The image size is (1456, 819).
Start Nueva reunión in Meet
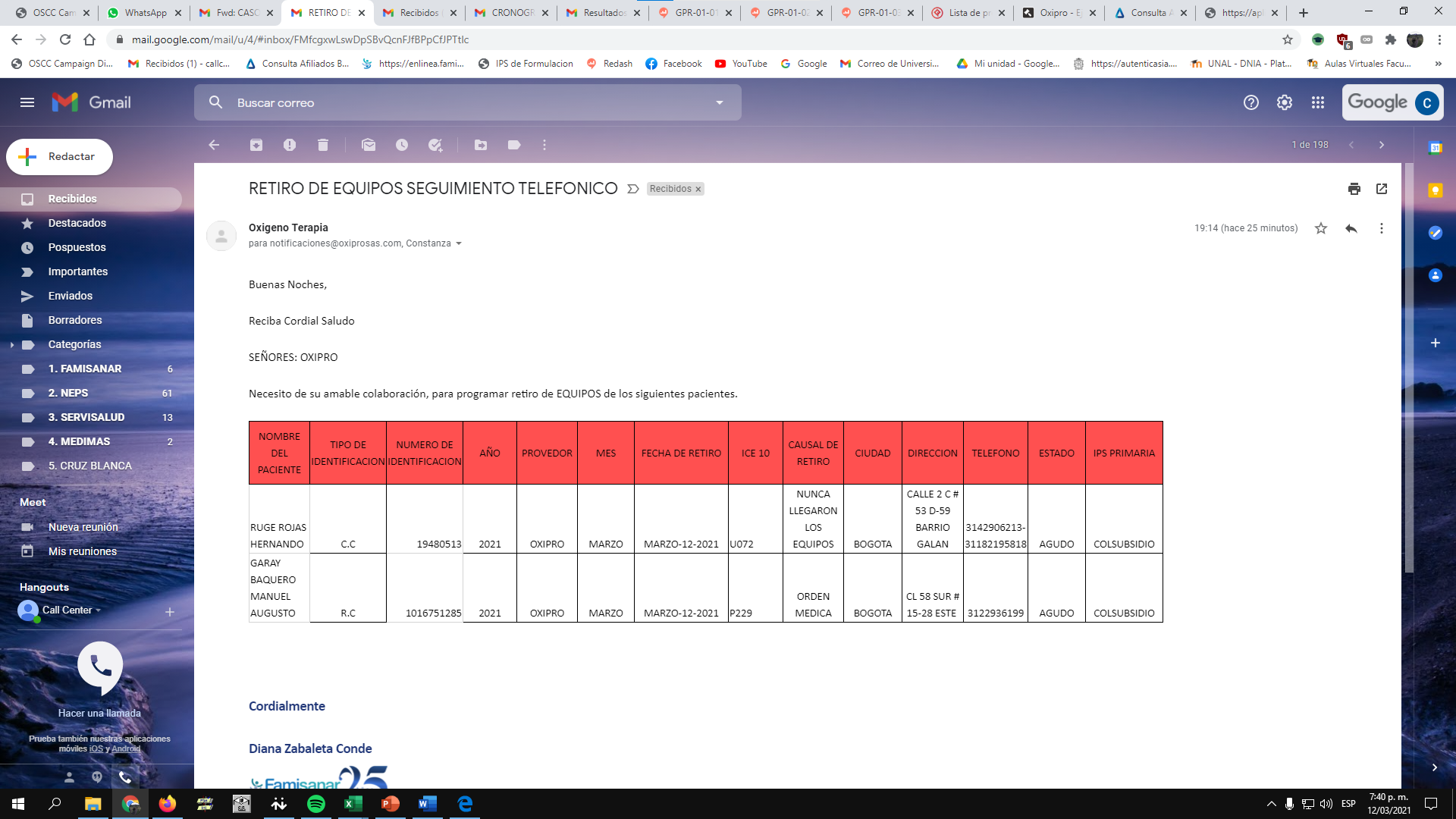91,527
